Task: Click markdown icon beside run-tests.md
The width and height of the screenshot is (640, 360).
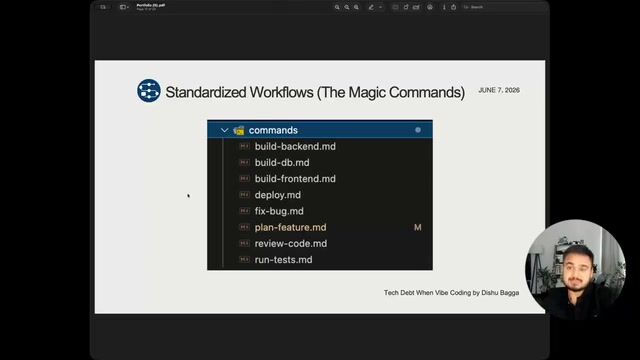Action: 244,259
